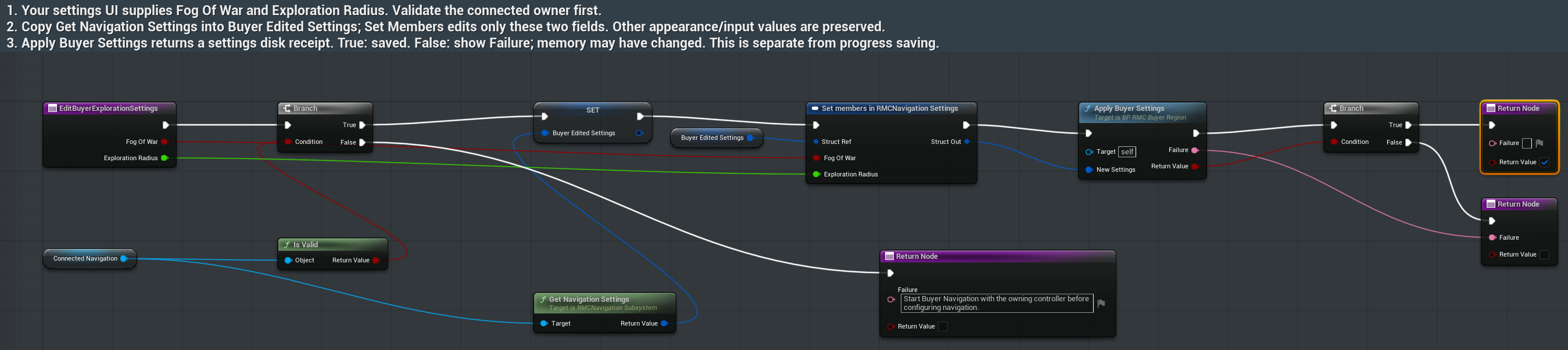This screenshot has height=350, width=1568.
Task: Click the Struct Out pin on Set members node
Action: point(966,142)
